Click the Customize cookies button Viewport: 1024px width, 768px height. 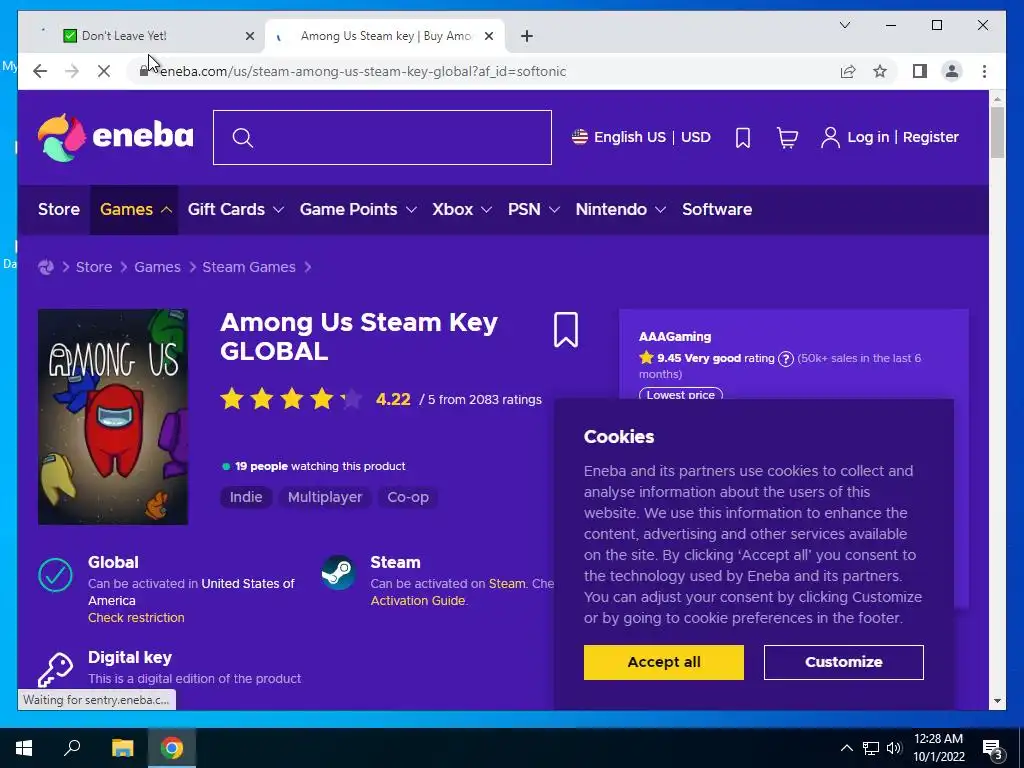tap(843, 662)
